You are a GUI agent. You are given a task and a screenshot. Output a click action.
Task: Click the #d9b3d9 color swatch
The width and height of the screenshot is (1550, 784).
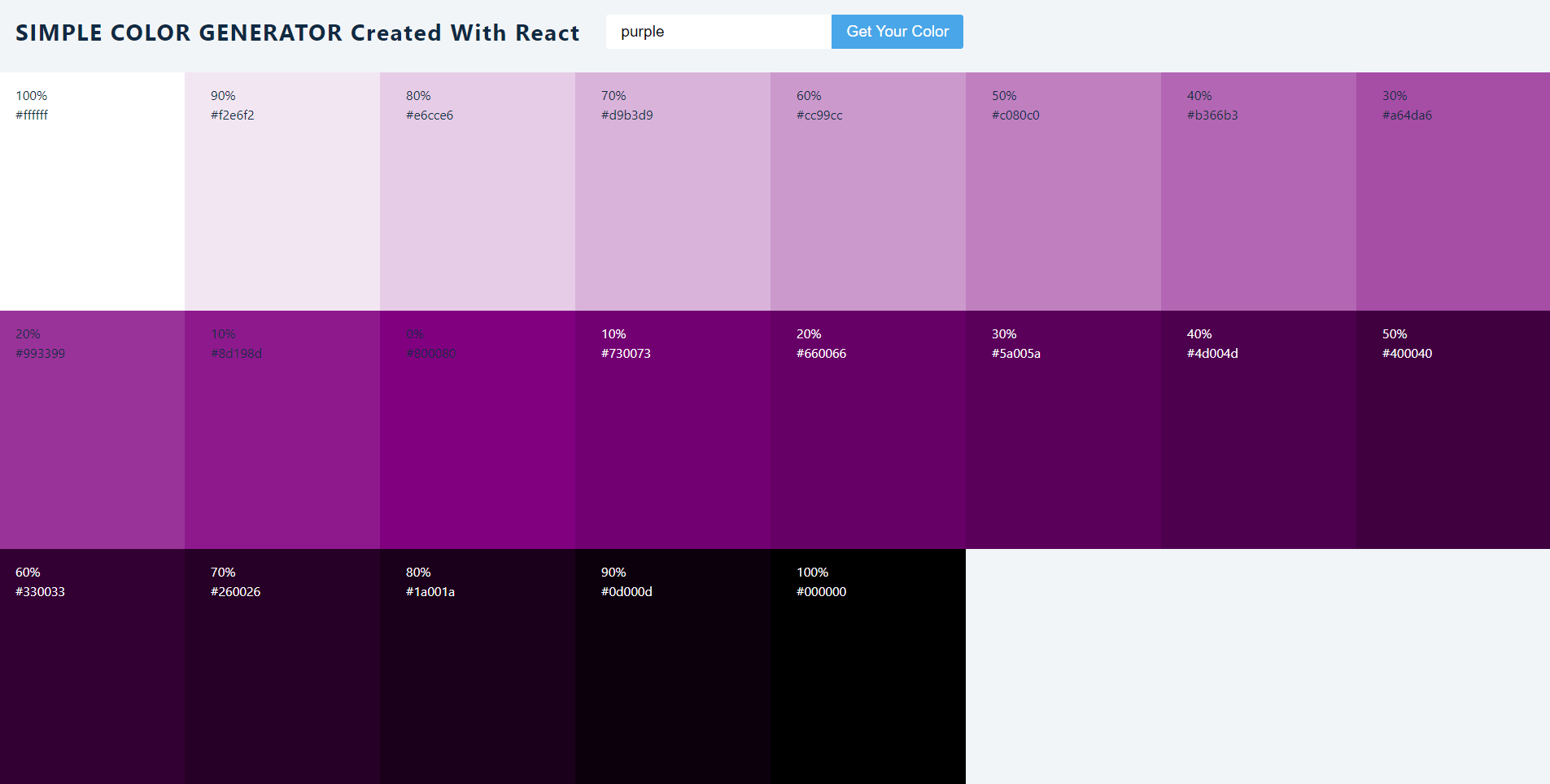pos(673,191)
